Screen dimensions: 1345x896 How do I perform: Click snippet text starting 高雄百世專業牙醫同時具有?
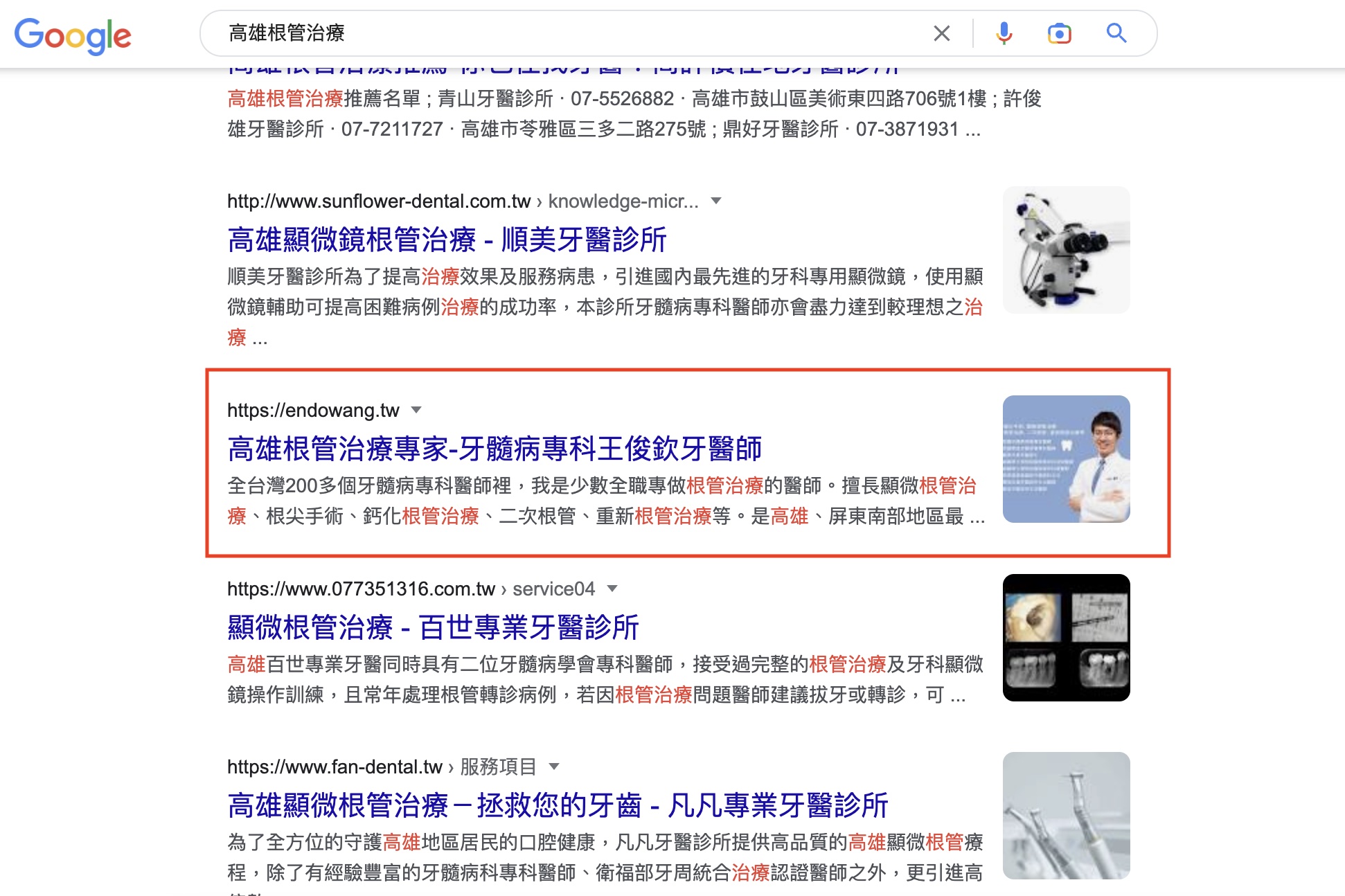point(605,679)
